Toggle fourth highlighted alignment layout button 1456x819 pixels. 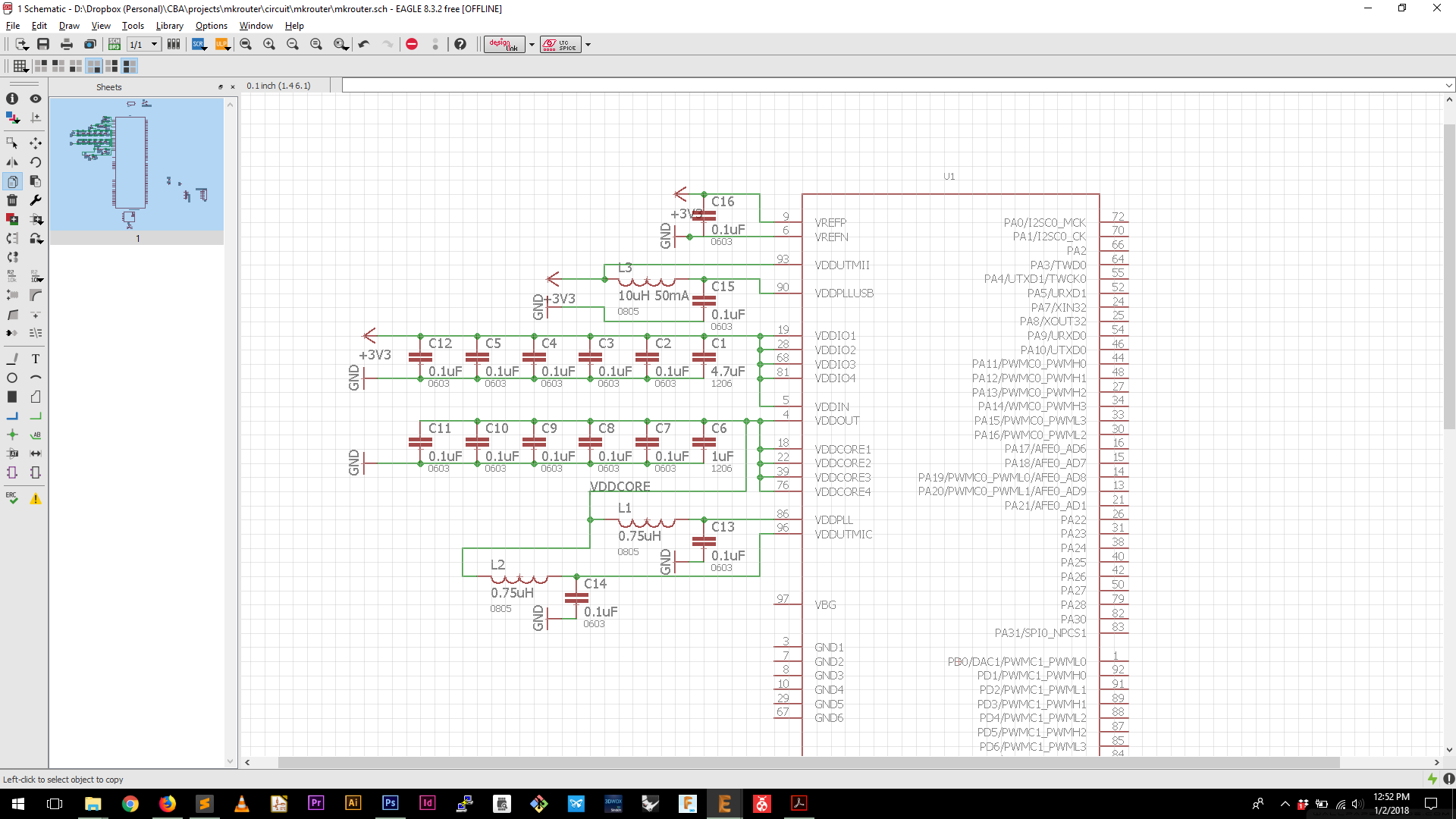(x=94, y=66)
